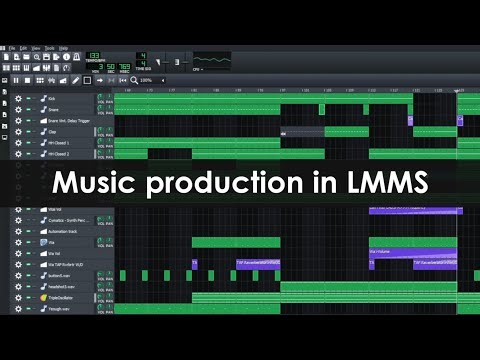Pause playback in the Song Editor
The image size is (480, 360).
coord(16,80)
